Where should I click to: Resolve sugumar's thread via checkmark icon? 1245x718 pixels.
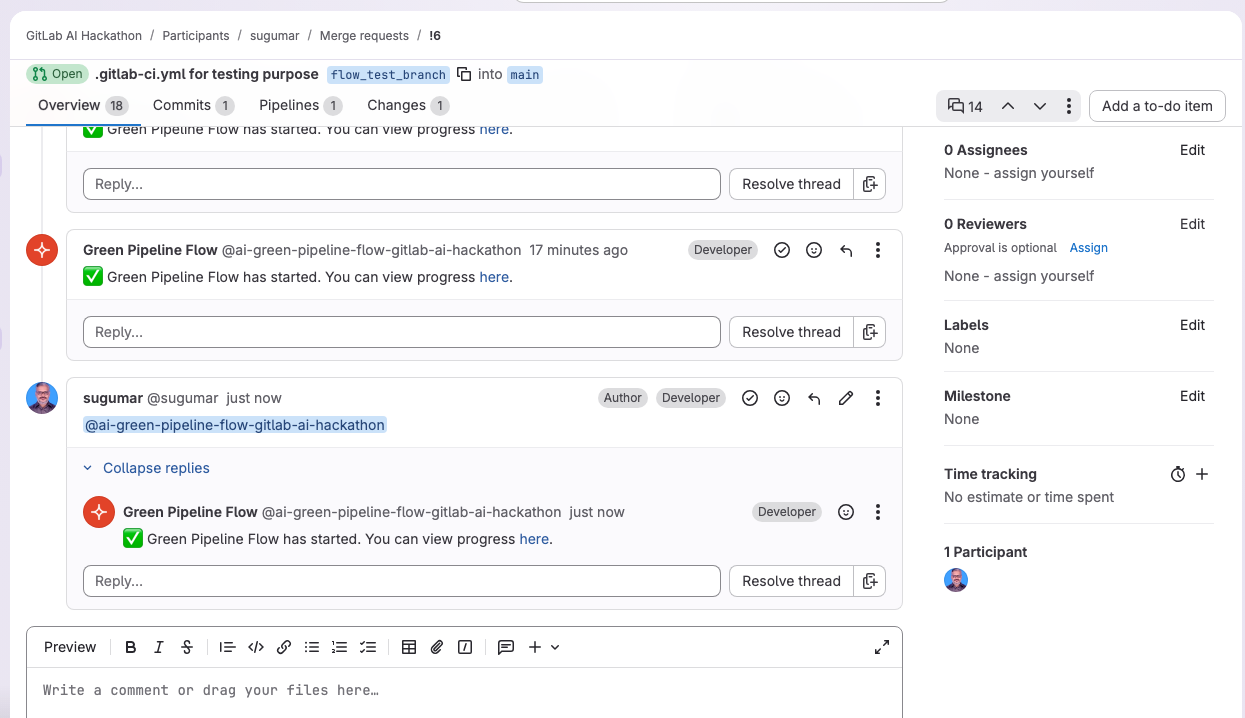[x=750, y=398]
